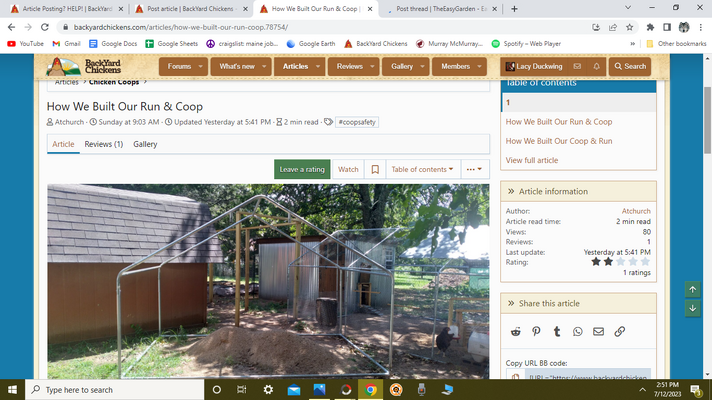The width and height of the screenshot is (712, 400).
Task: Switch to the Reviews (1) tab
Action: coord(104,144)
